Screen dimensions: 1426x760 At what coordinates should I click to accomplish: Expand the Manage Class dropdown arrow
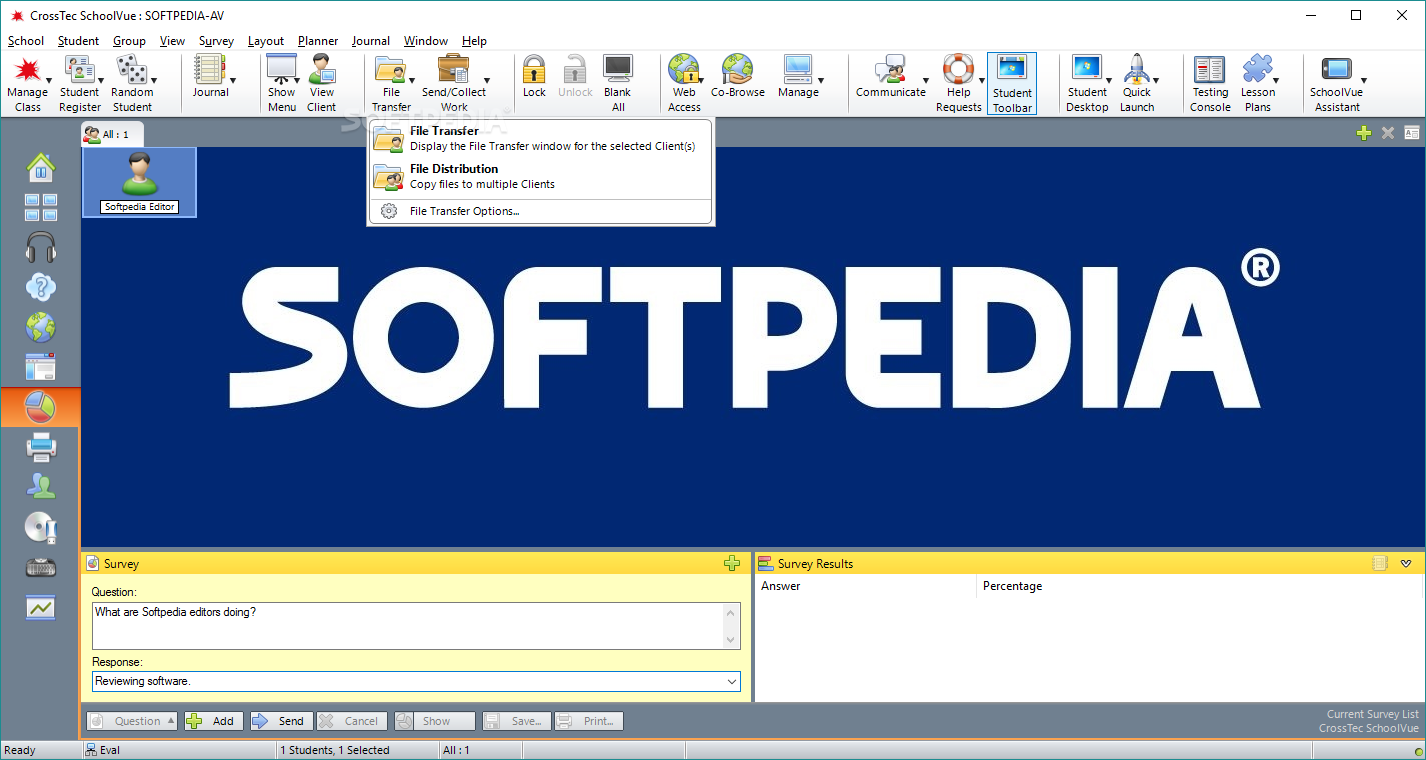pos(49,81)
